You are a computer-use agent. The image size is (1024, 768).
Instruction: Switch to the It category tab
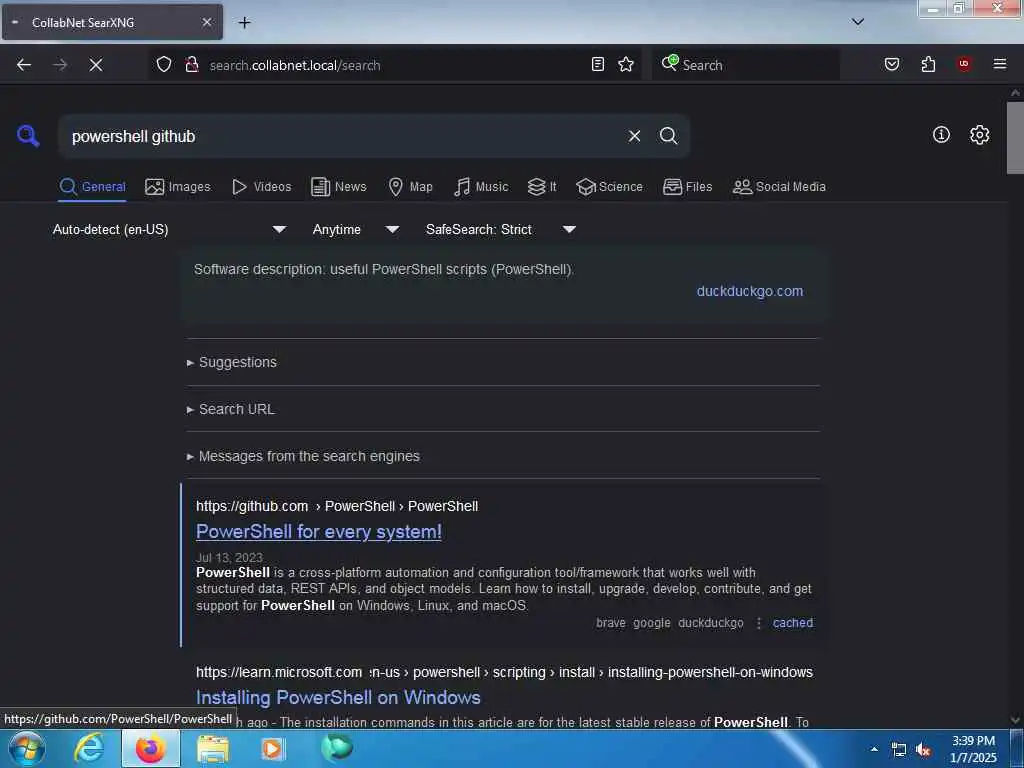point(542,187)
